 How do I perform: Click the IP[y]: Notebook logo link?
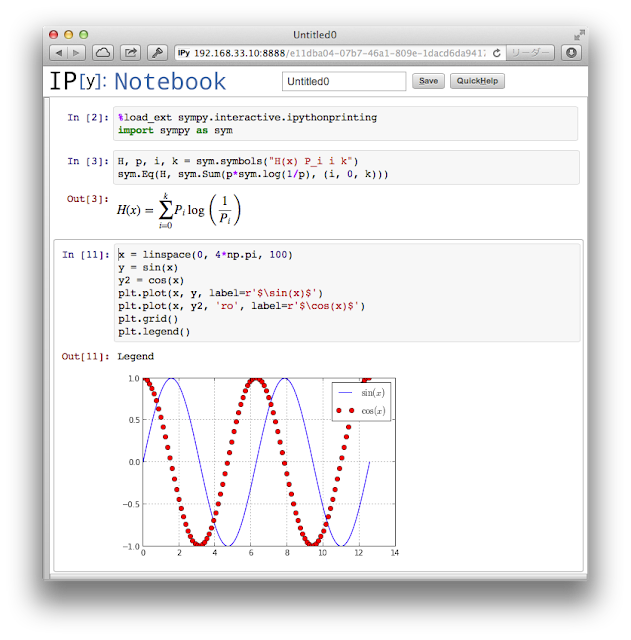(138, 81)
